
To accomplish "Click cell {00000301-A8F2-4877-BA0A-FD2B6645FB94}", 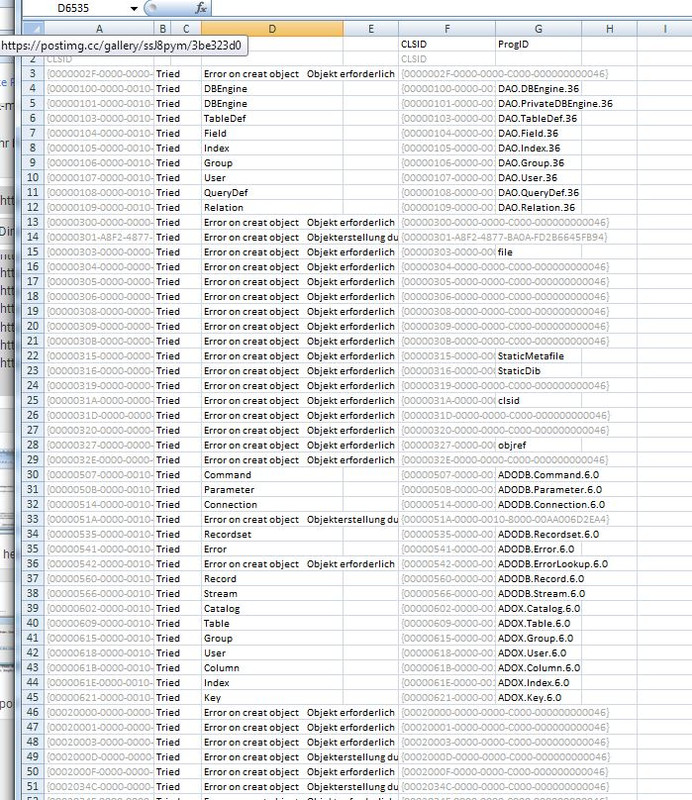I will click(x=504, y=237).
